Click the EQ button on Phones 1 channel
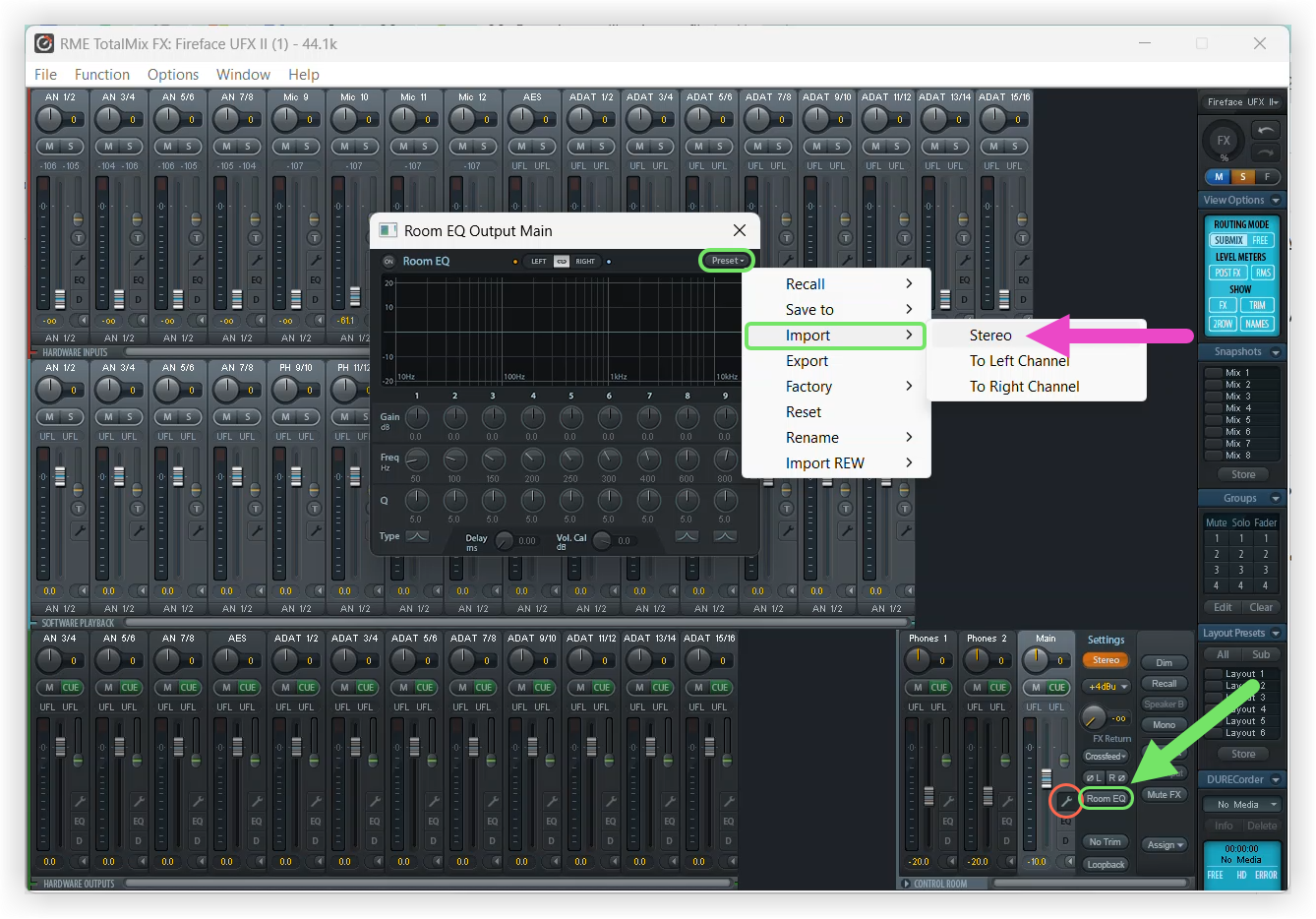1316x919 pixels. point(948,821)
